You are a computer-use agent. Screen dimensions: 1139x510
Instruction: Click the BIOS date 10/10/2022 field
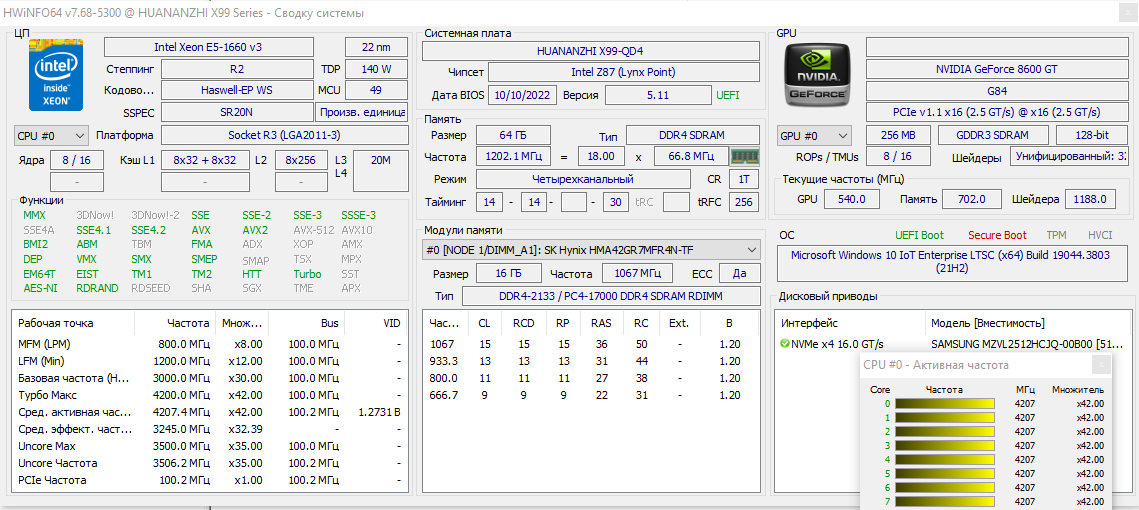(x=522, y=95)
